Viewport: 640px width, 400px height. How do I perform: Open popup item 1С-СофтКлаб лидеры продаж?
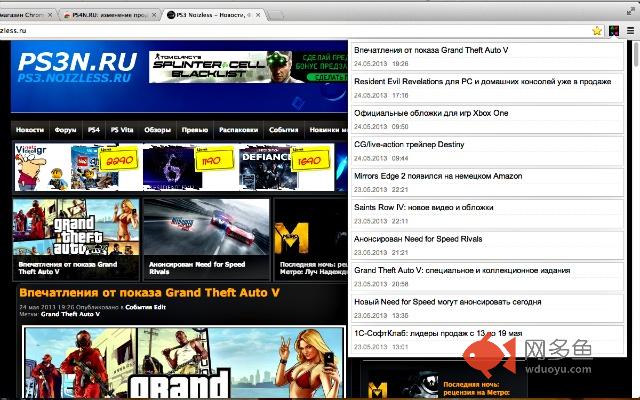tap(487, 340)
